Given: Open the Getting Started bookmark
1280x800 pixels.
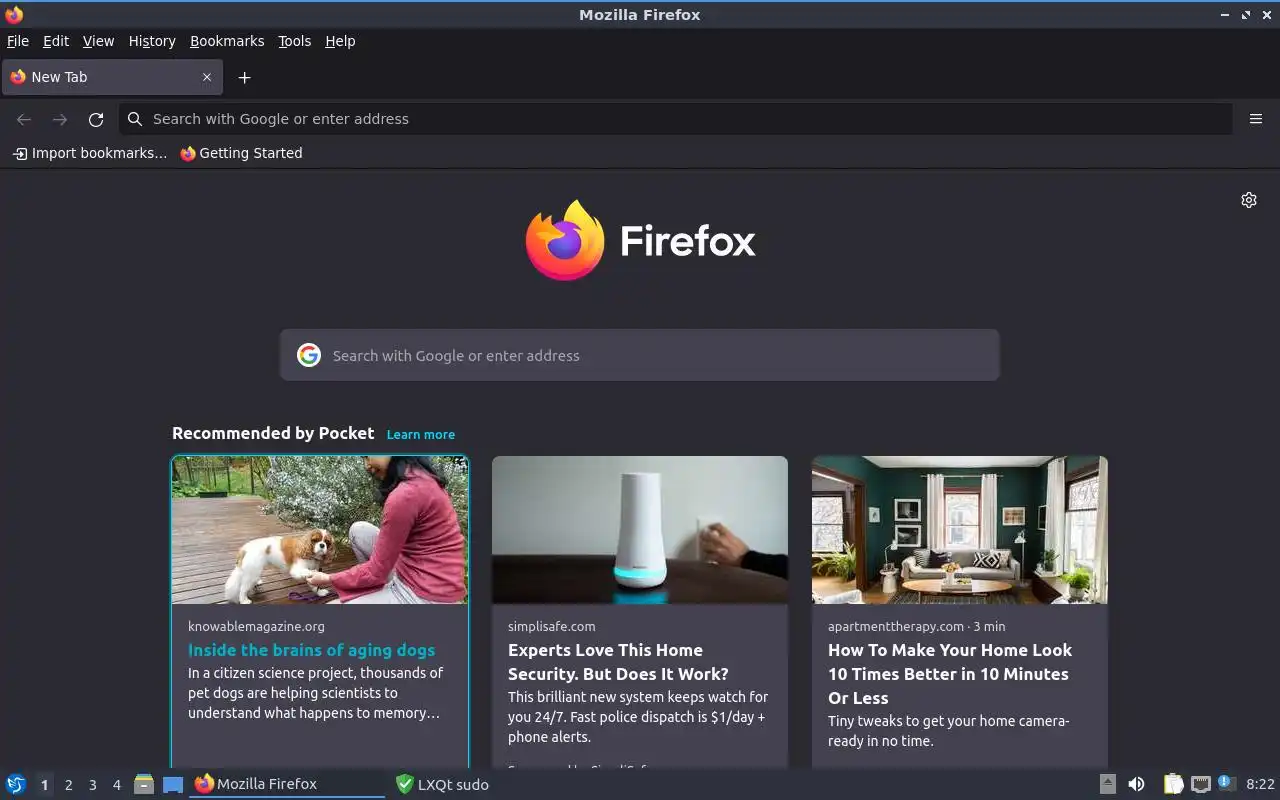Looking at the screenshot, I should point(241,153).
